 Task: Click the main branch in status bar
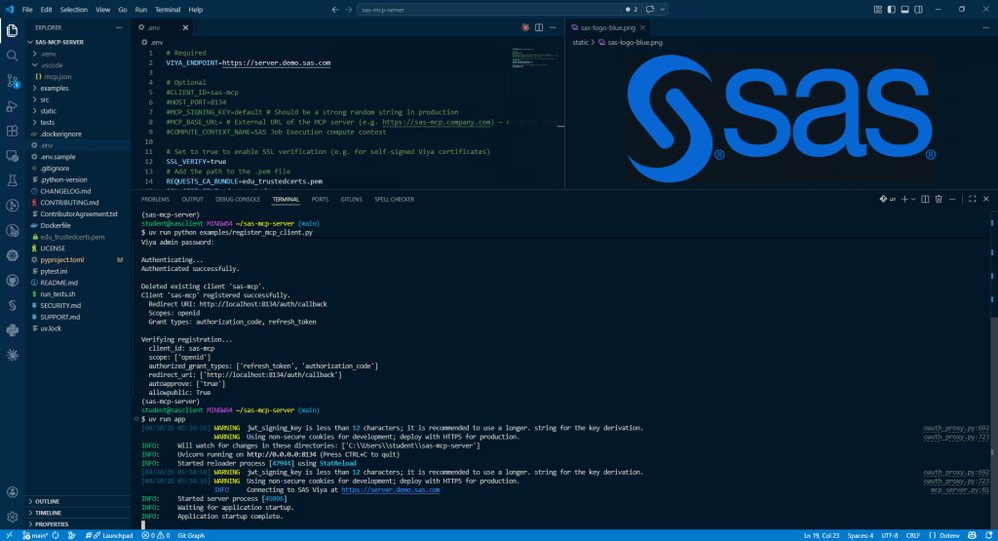tap(36, 535)
